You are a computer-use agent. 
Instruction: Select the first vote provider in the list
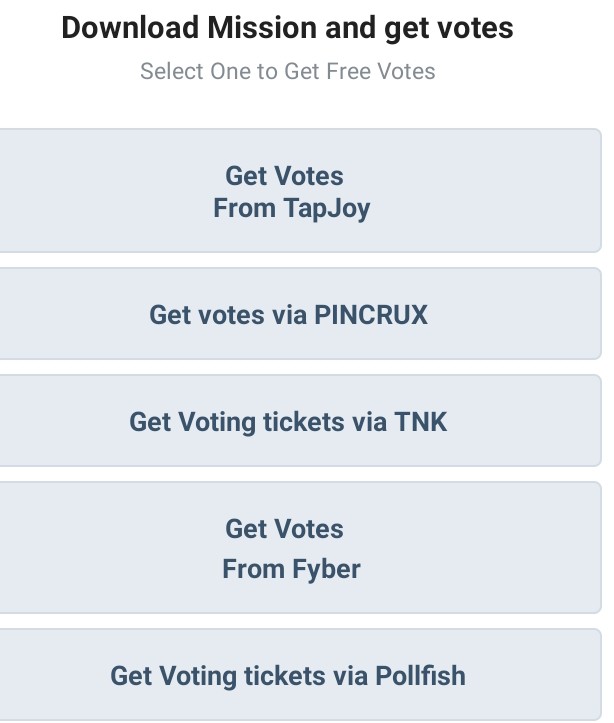pos(298,191)
